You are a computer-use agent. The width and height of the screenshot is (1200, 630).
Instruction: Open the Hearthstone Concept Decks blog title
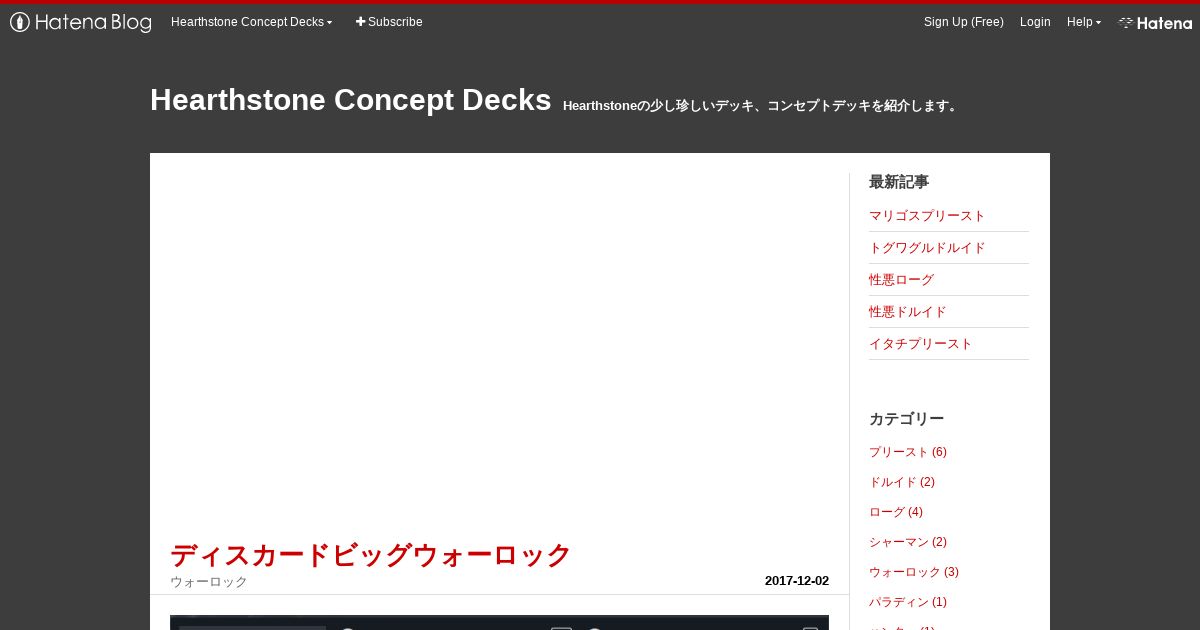350,100
